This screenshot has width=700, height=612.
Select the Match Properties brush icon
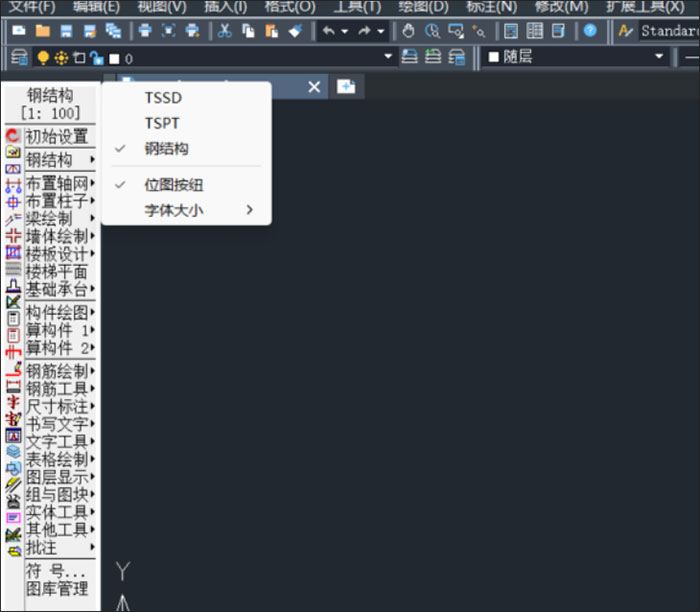click(x=295, y=31)
